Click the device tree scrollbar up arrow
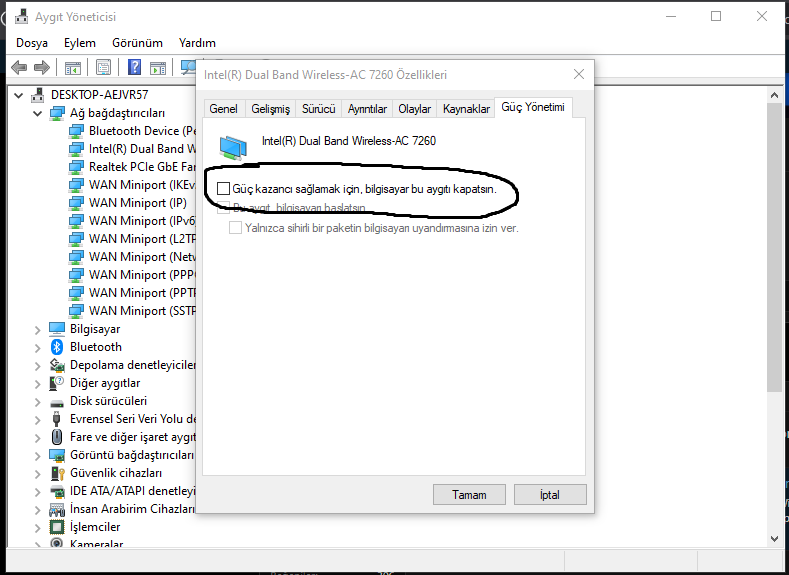This screenshot has height=575, width=789. [774, 95]
